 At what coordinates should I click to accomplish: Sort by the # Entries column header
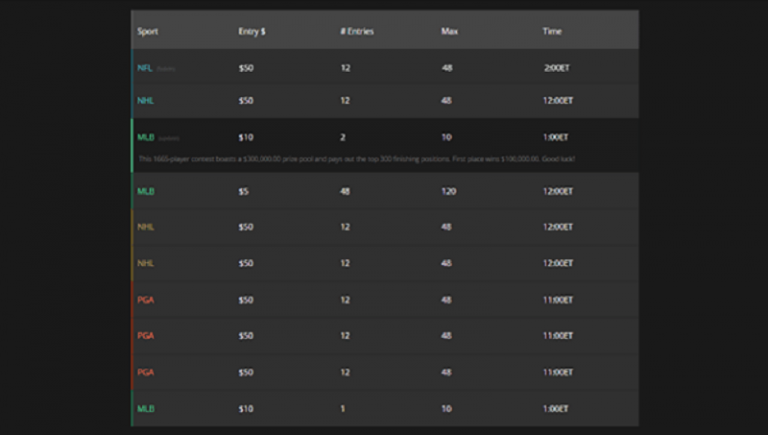click(357, 31)
